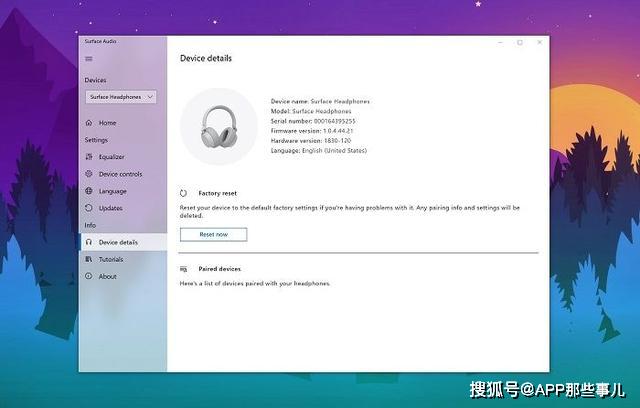Click the Reset now button
The image size is (640, 408).
[x=213, y=235]
